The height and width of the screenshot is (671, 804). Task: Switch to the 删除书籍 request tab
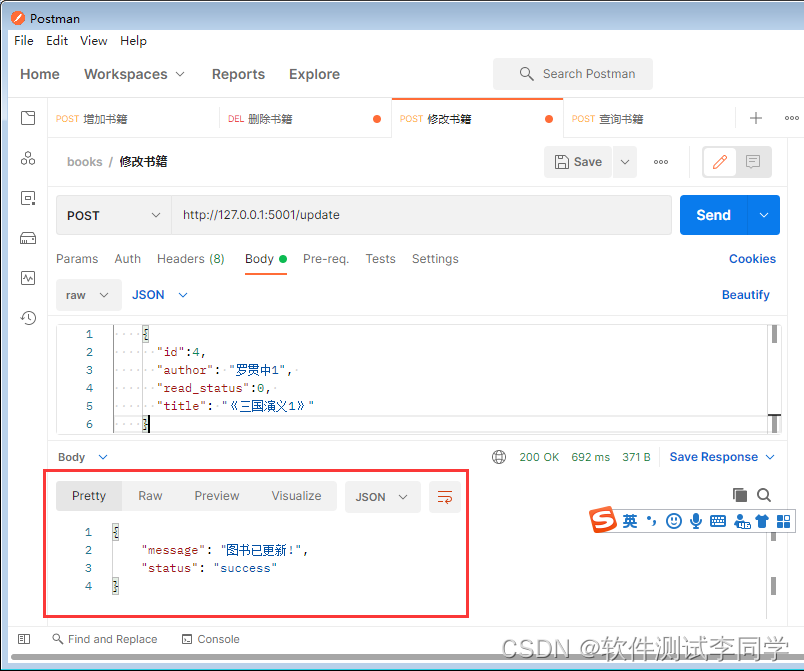tap(305, 119)
